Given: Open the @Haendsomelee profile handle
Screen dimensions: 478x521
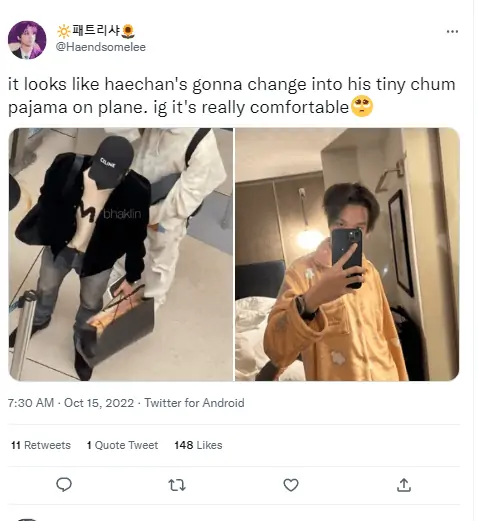Looking at the screenshot, I should click(101, 47).
